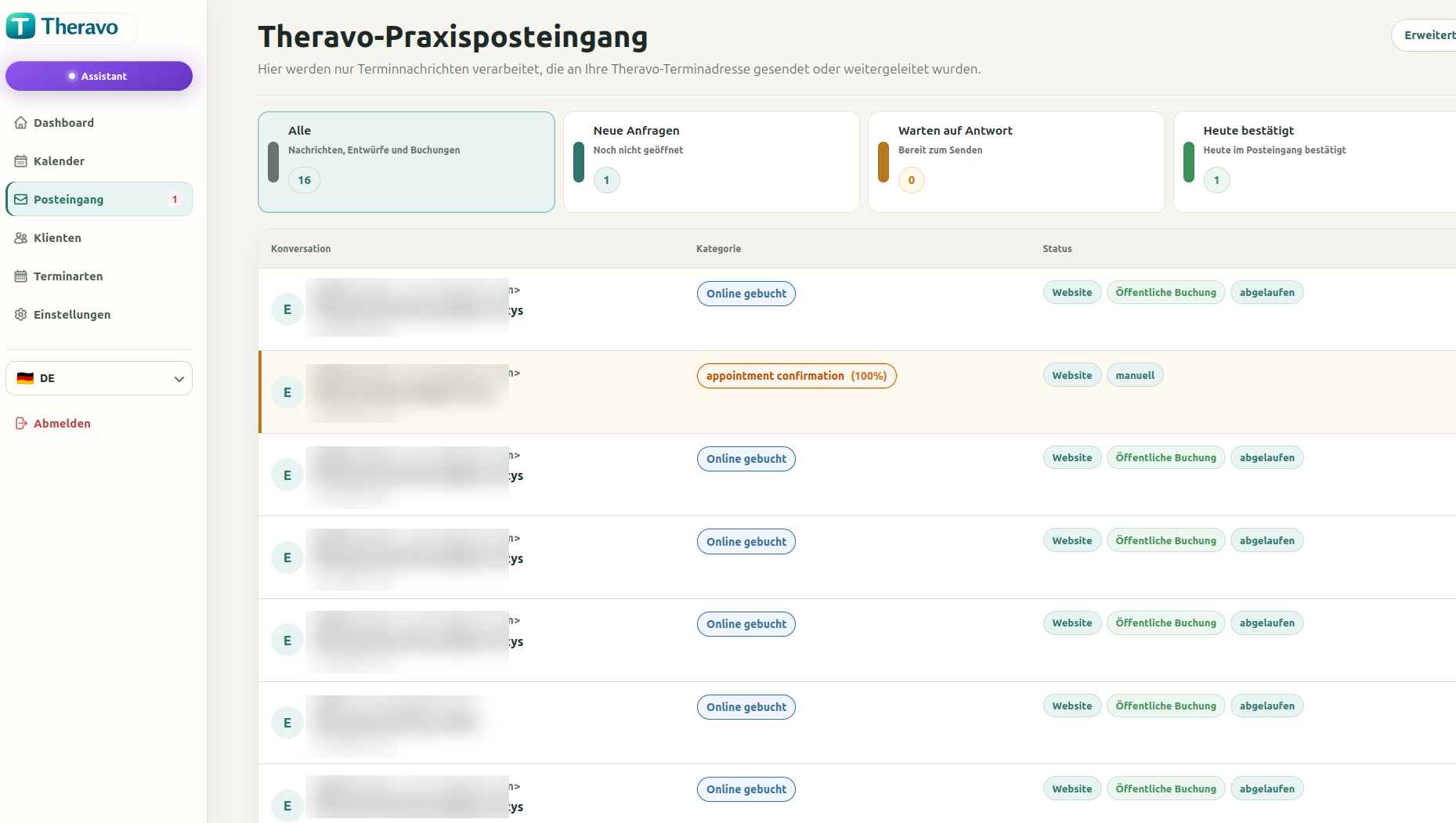Click the German flag icon
Screen dimensions: 1456x823
pyautogui.click(x=25, y=378)
